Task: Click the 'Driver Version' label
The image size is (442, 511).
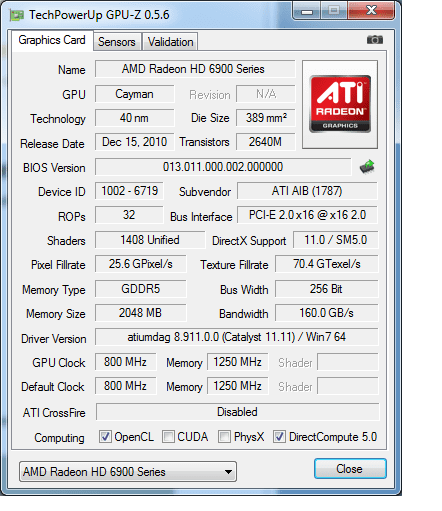Action: point(54,339)
